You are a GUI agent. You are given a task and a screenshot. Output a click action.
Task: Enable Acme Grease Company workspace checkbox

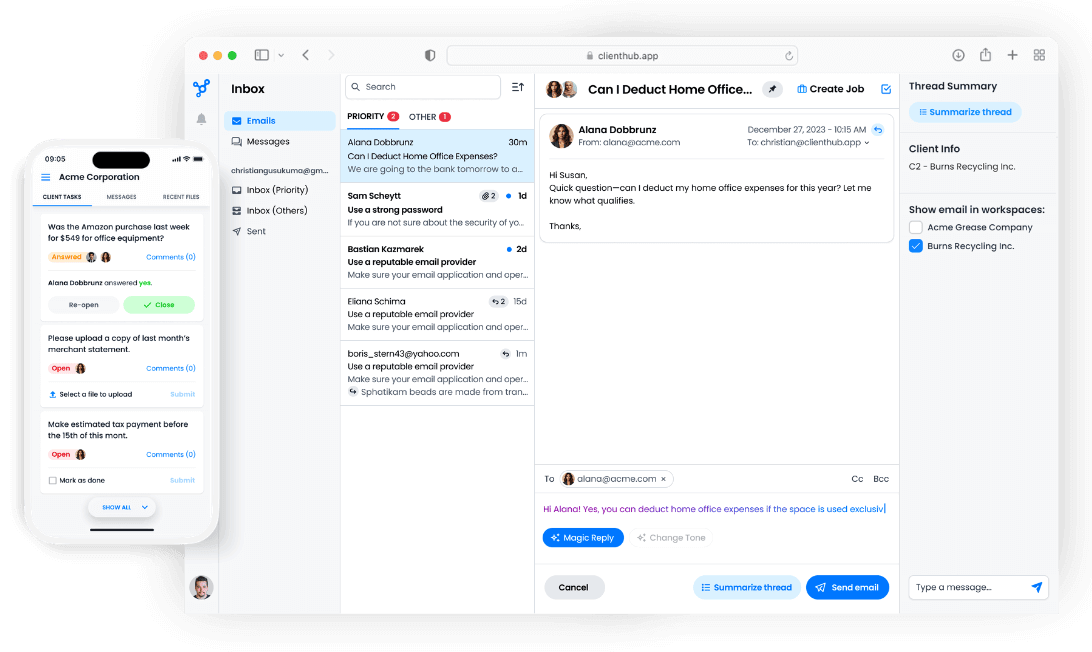tap(916, 227)
